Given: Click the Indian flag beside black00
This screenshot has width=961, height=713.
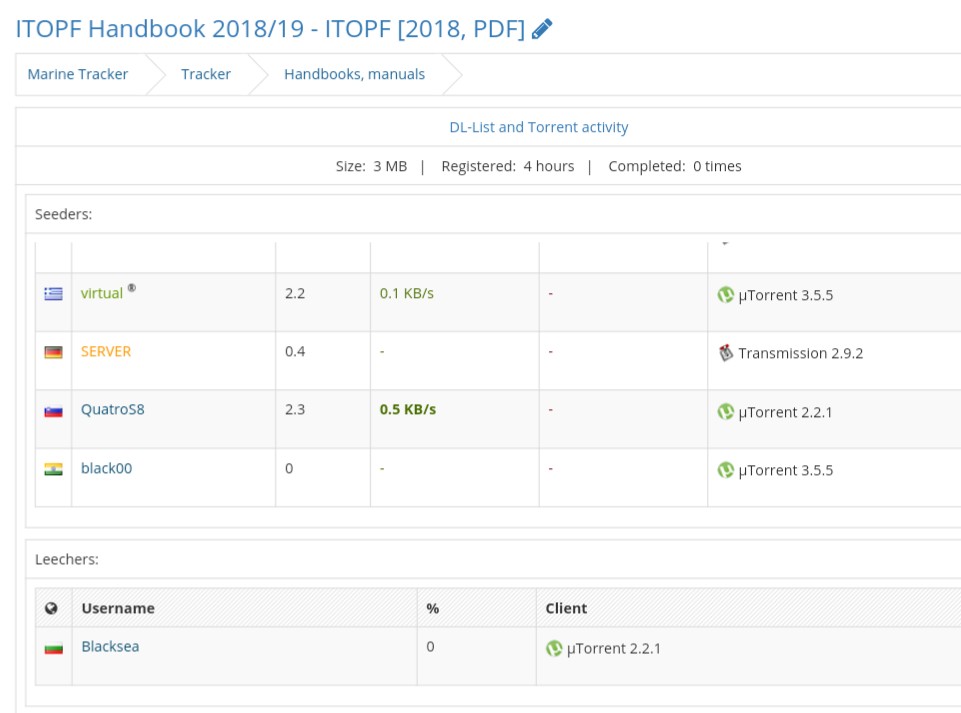Looking at the screenshot, I should [x=54, y=469].
